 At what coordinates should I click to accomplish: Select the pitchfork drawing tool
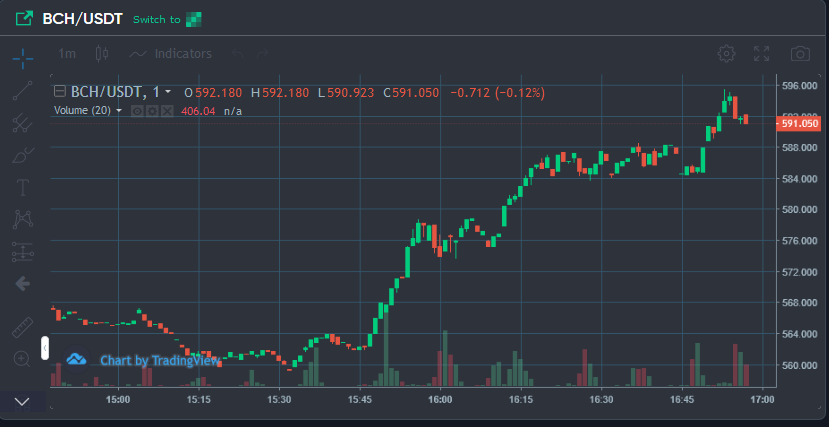point(23,123)
